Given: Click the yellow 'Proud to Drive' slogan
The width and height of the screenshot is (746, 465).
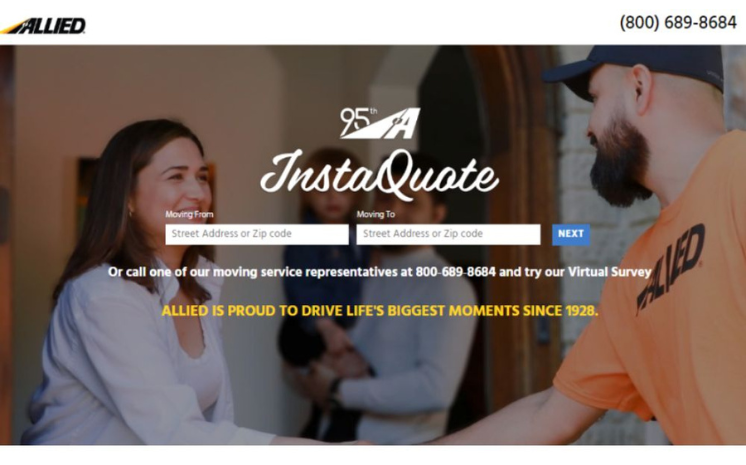Looking at the screenshot, I should coord(380,311).
